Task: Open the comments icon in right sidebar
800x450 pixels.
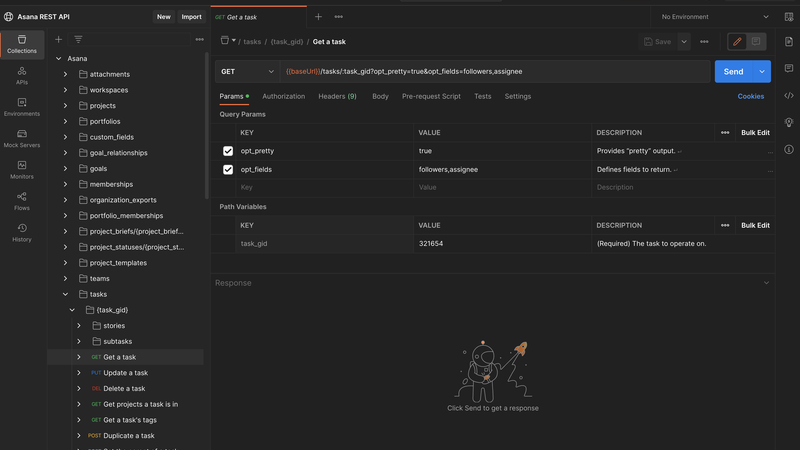Action: pyautogui.click(x=789, y=68)
